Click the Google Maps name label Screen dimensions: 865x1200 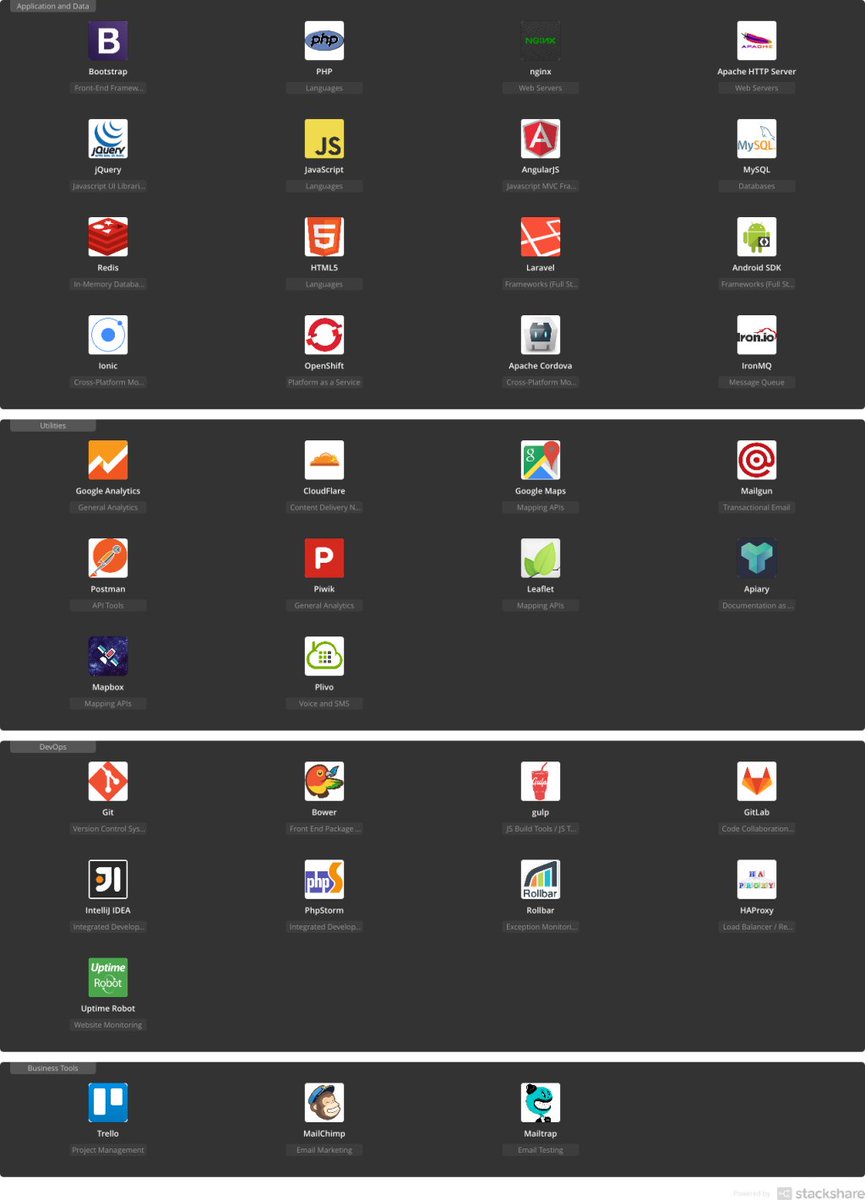(541, 491)
